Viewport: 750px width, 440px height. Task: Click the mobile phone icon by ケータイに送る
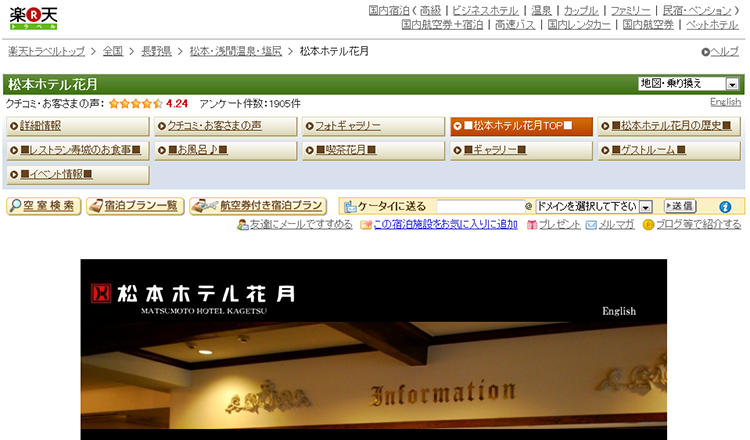[350, 206]
